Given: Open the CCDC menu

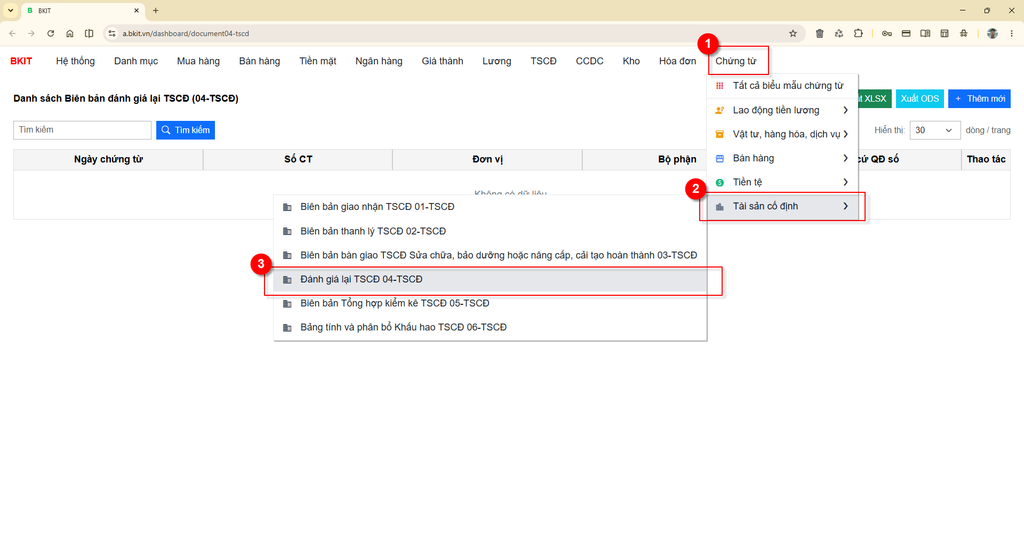Looking at the screenshot, I should pyautogui.click(x=589, y=61).
